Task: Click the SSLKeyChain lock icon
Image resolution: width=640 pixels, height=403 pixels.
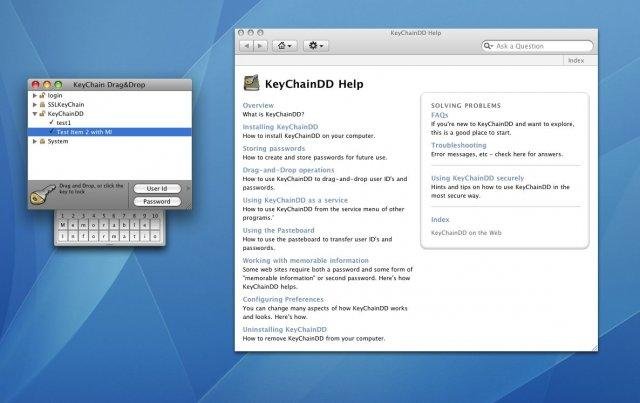Action: (42, 105)
